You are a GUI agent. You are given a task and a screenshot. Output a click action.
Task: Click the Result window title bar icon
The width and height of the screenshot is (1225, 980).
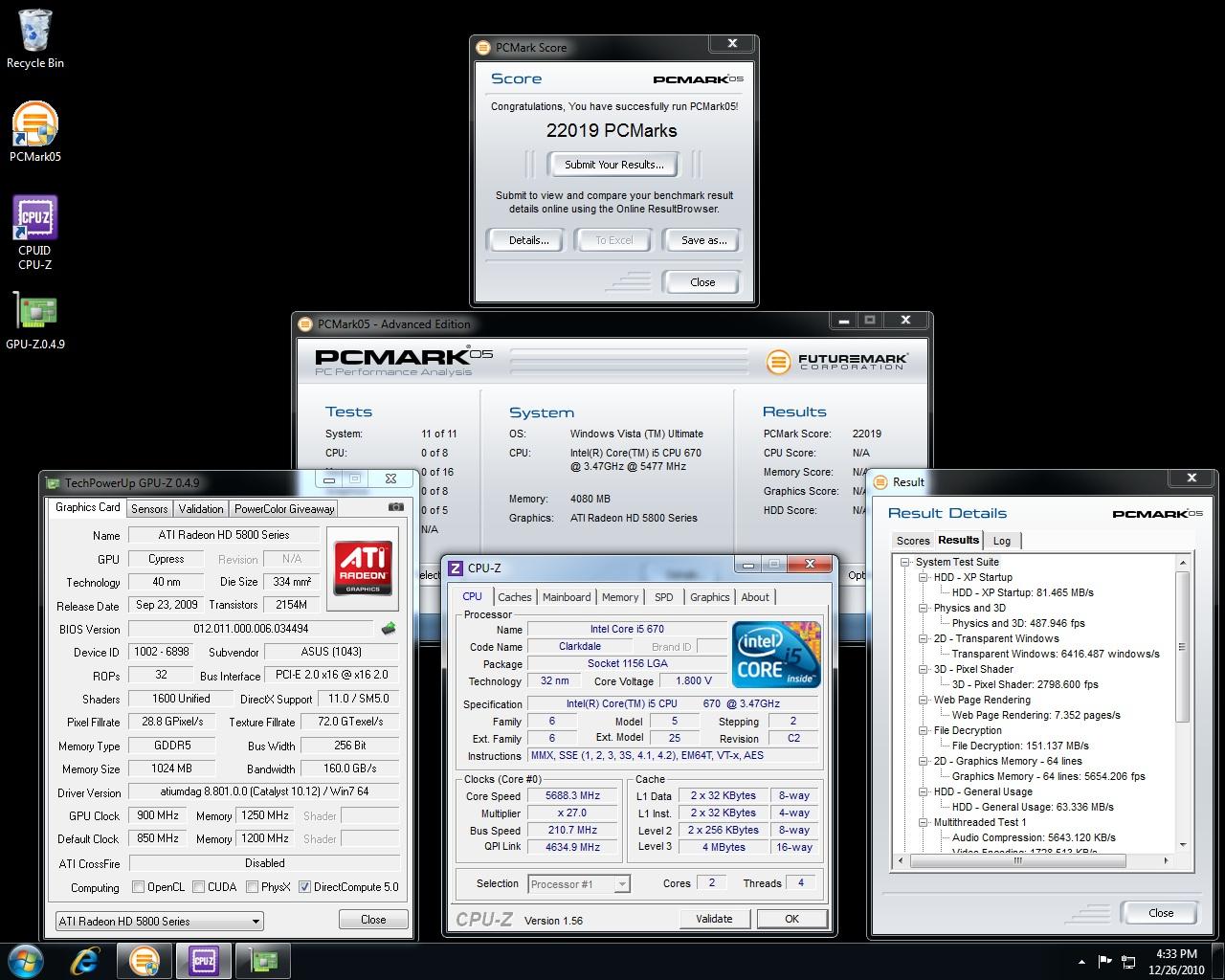(881, 482)
